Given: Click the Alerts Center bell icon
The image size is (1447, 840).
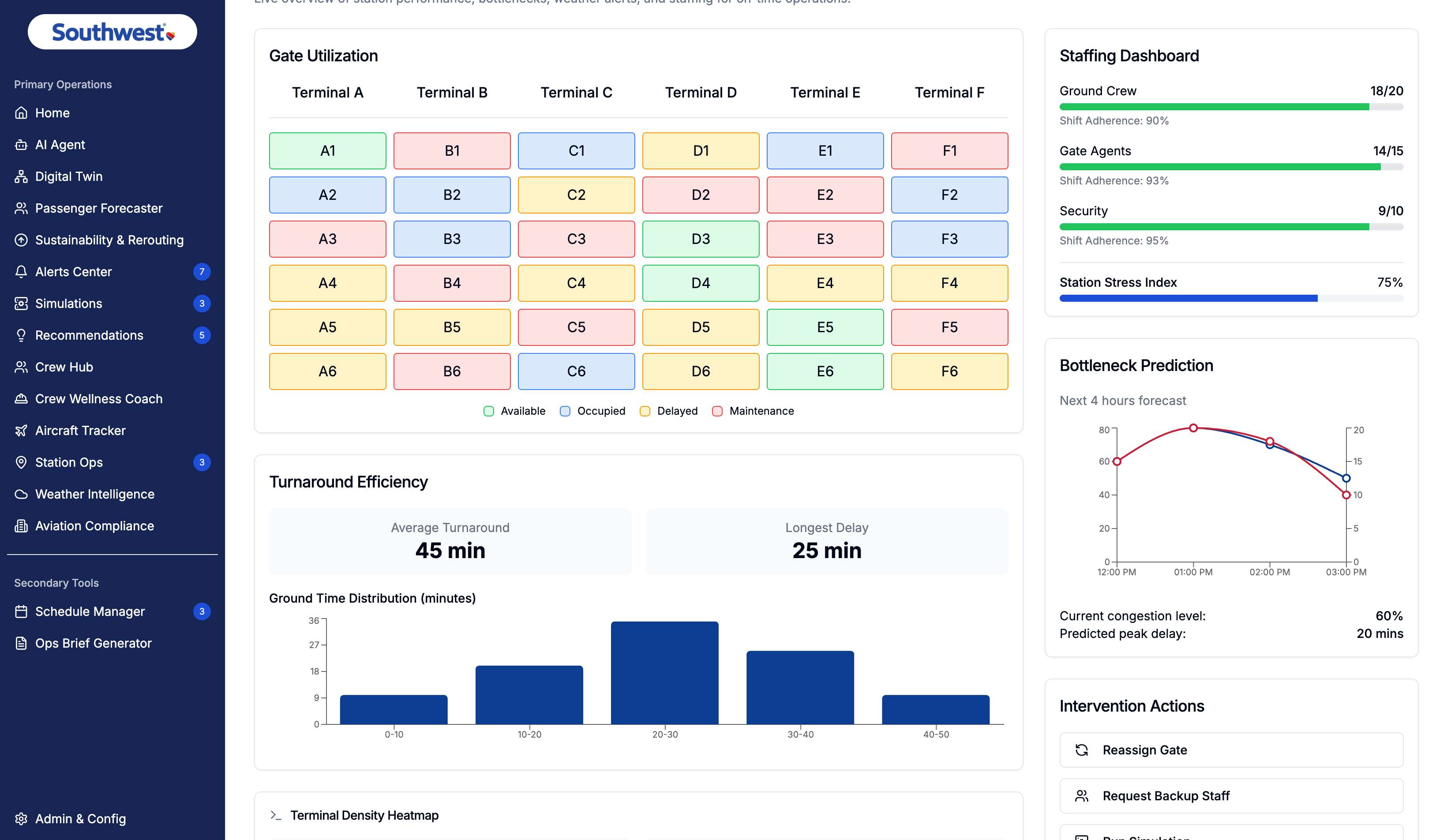Looking at the screenshot, I should coord(21,272).
